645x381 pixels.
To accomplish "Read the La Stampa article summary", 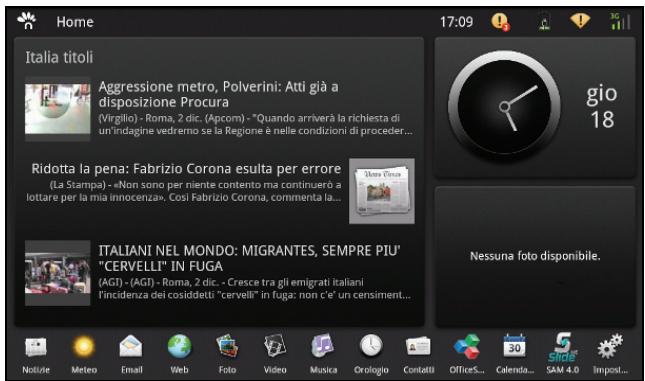I will pos(183,191).
